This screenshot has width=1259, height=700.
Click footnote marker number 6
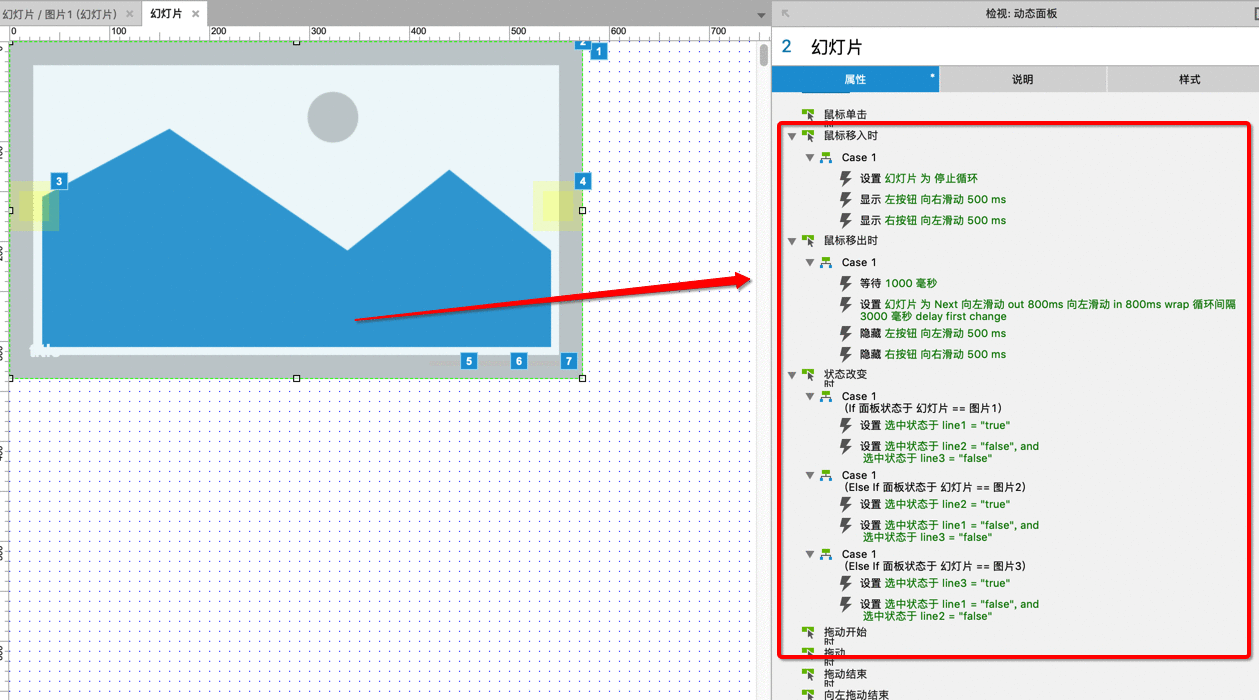click(x=518, y=361)
